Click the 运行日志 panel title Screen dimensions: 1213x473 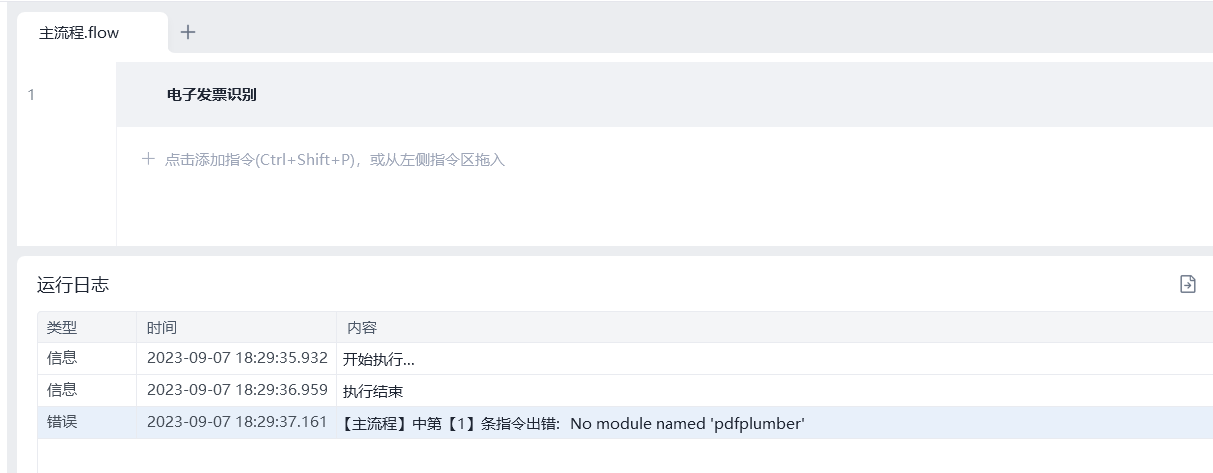[73, 285]
